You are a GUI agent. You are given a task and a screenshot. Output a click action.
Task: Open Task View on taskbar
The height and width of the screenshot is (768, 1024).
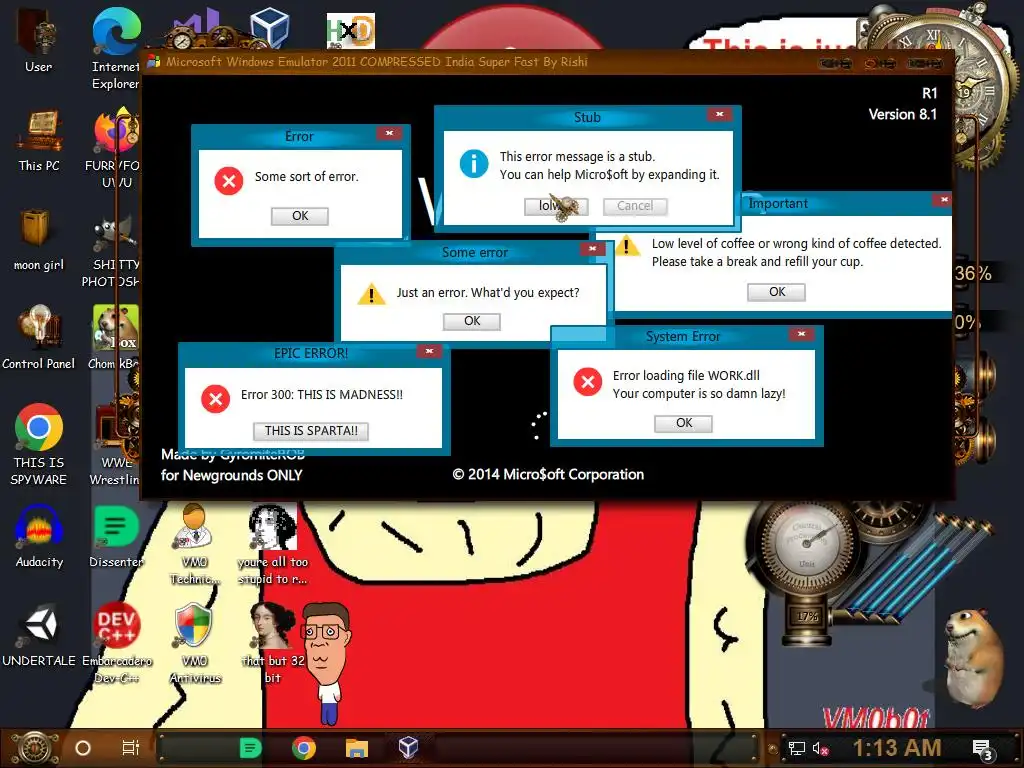pyautogui.click(x=131, y=748)
